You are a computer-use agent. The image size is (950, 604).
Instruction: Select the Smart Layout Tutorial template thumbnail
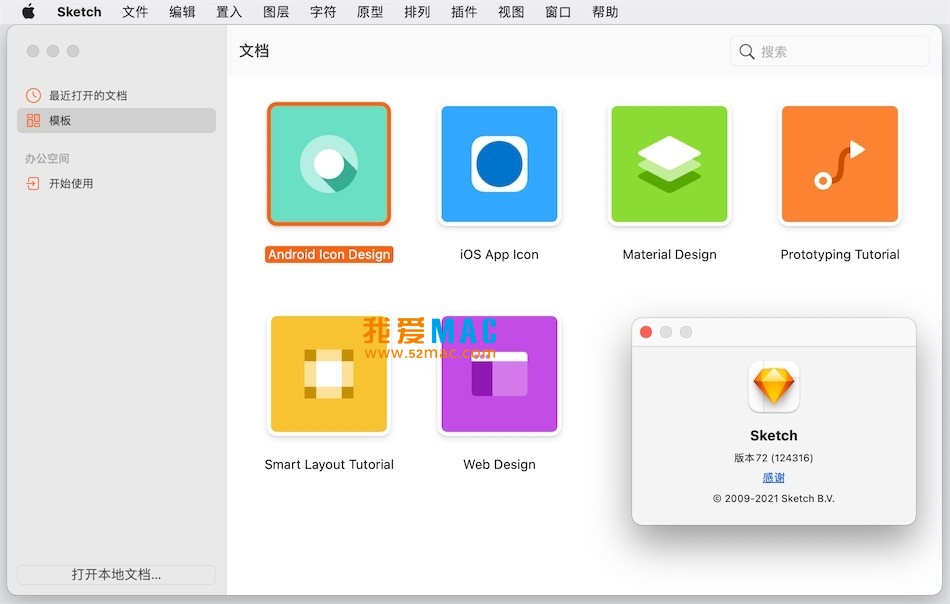329,374
